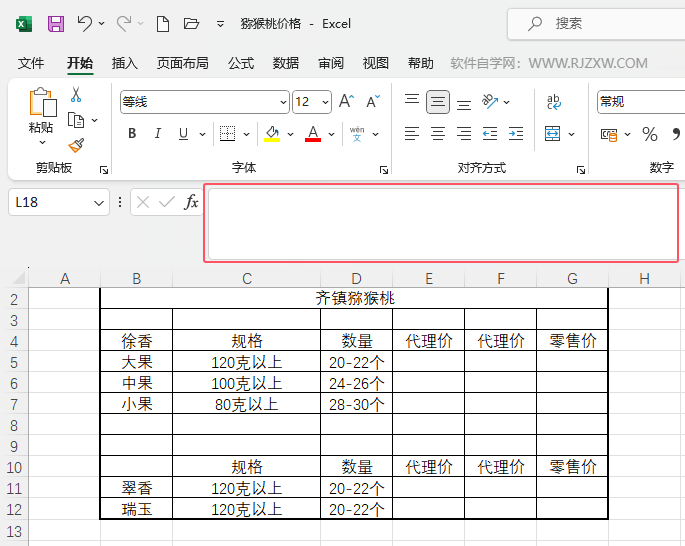Image resolution: width=685 pixels, height=546 pixels.
Task: Toggle top vertical alignment
Action: 412,99
